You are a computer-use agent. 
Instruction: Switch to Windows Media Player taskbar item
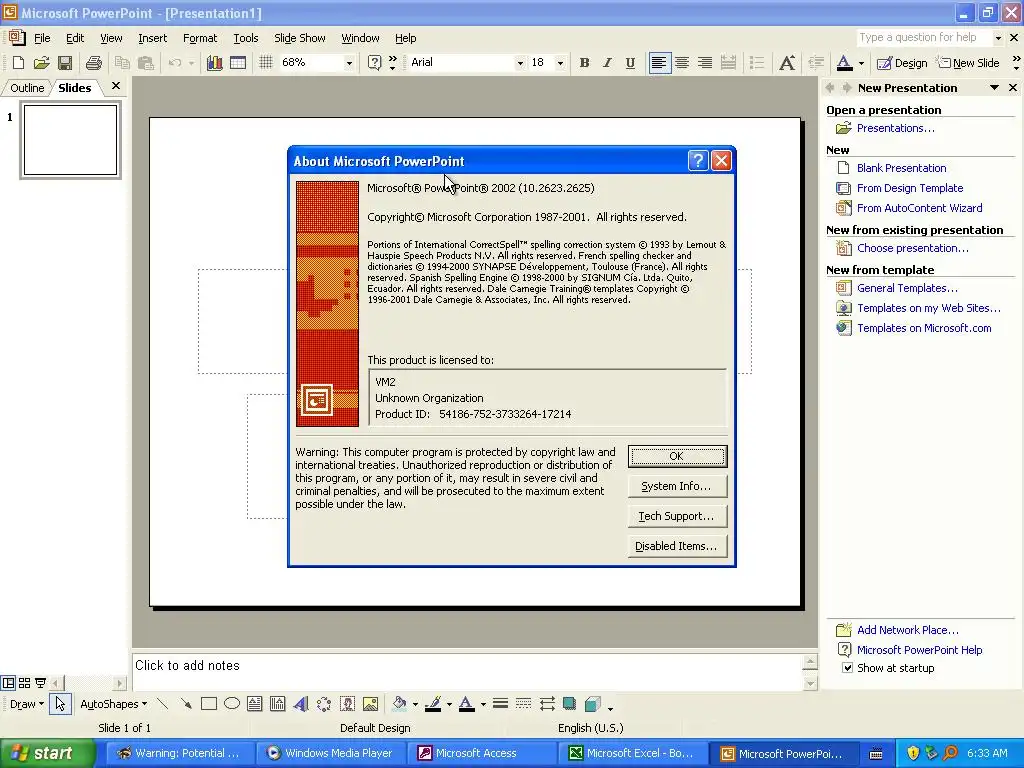click(330, 754)
